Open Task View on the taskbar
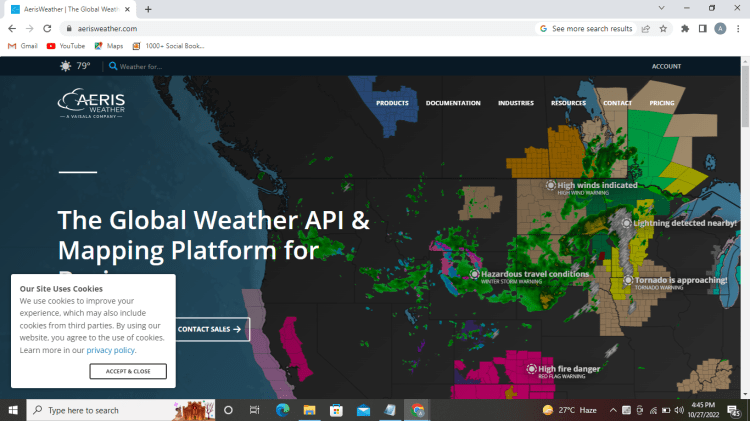 point(254,410)
